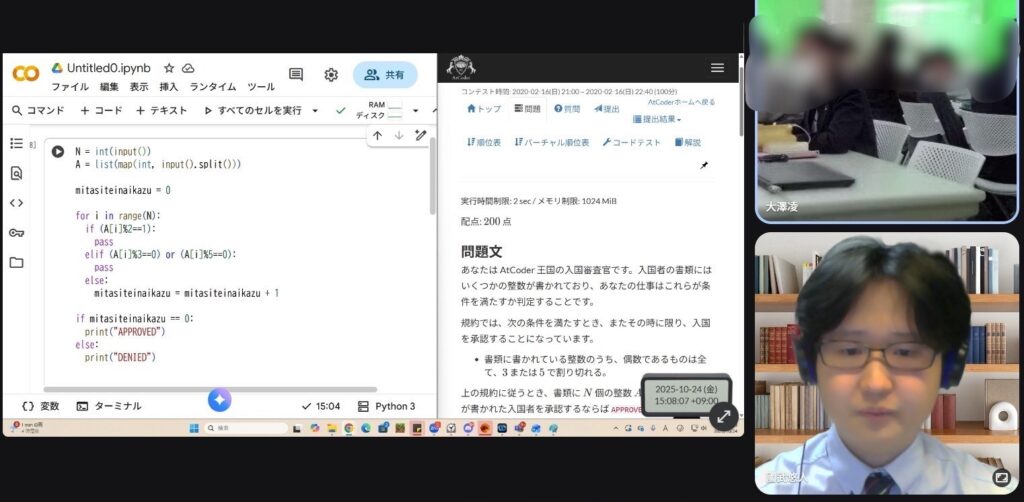Star the Untitled0.ipynb notebook
This screenshot has width=1024, height=502.
(x=169, y=68)
